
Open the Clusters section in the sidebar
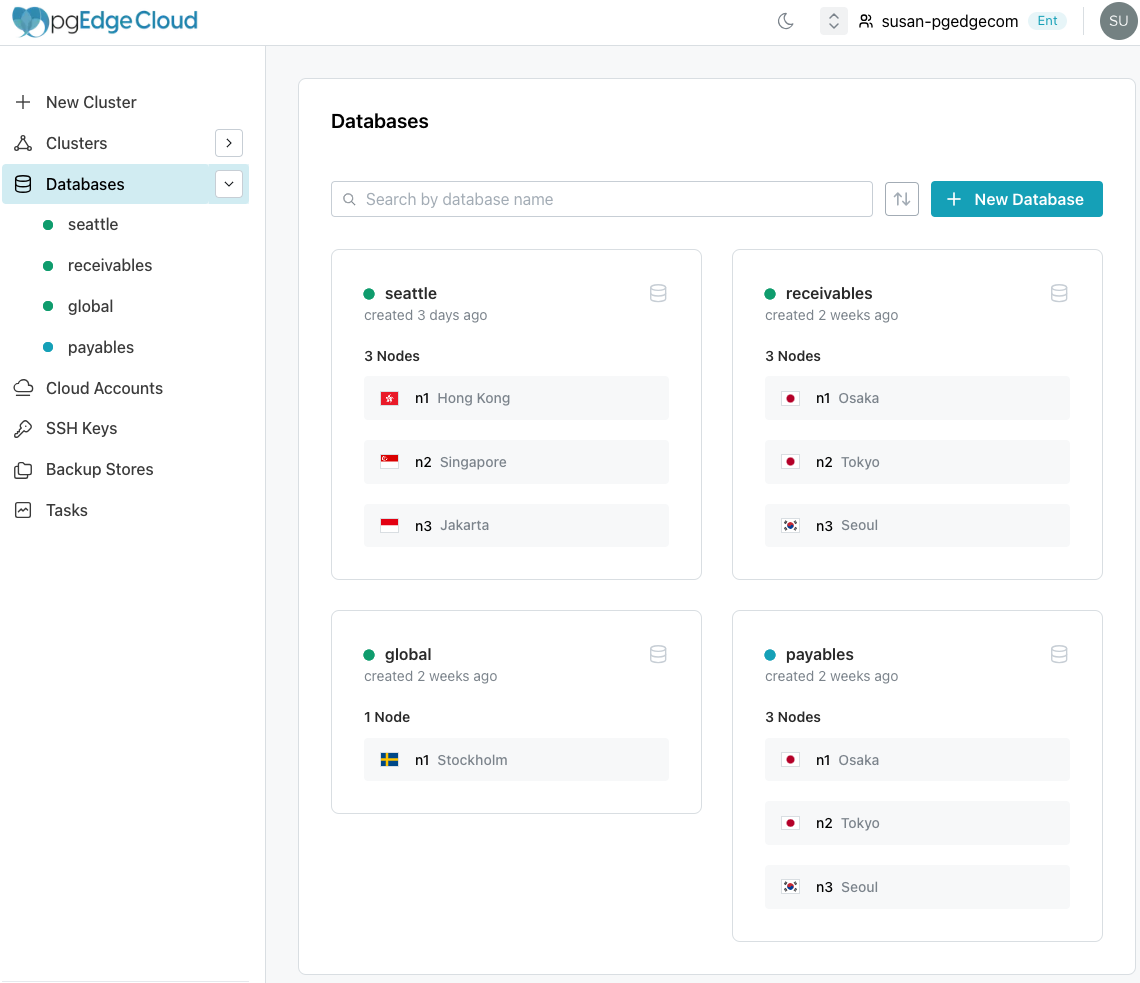(x=77, y=143)
